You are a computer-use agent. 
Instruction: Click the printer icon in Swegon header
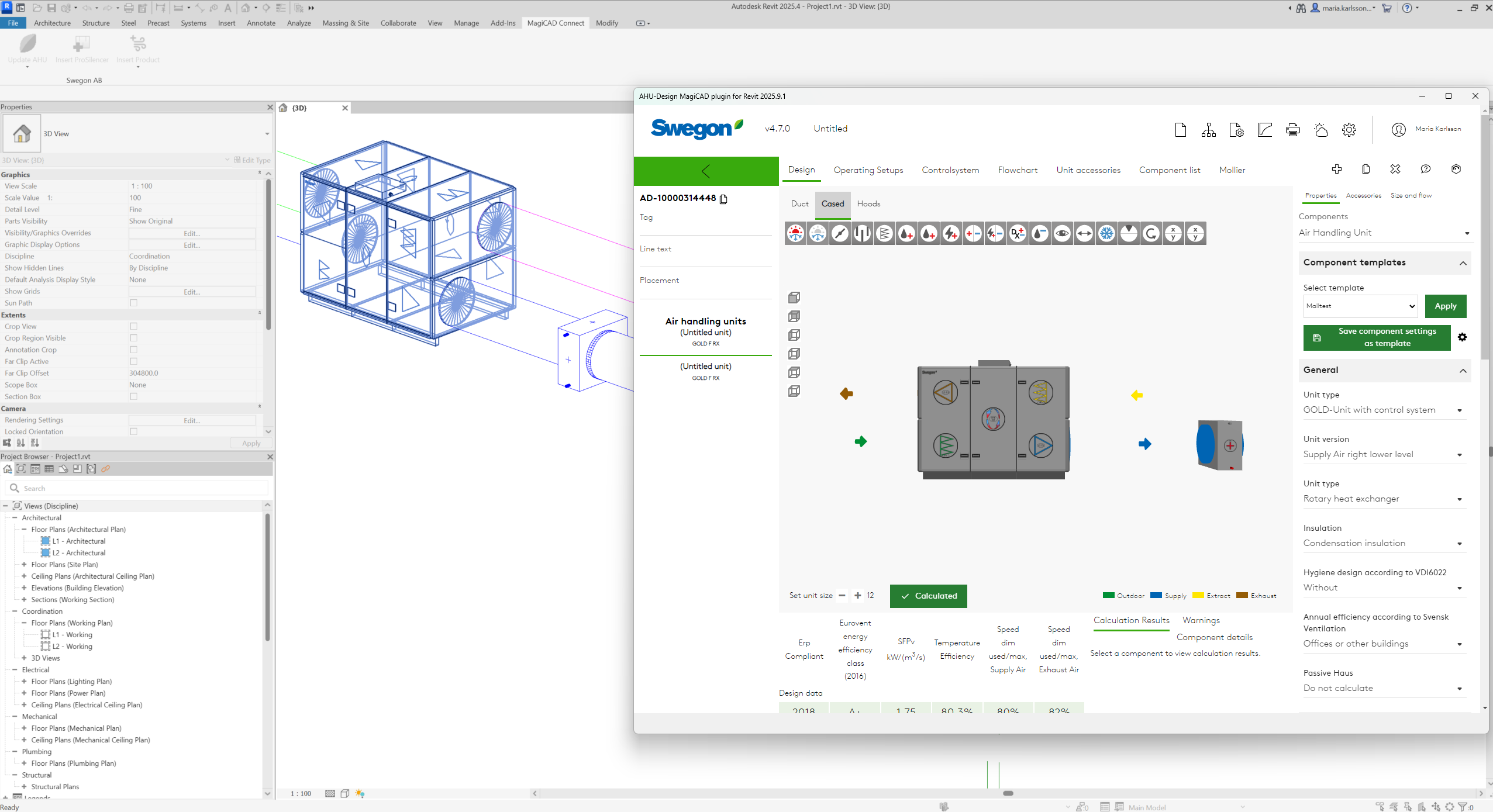(x=1293, y=130)
